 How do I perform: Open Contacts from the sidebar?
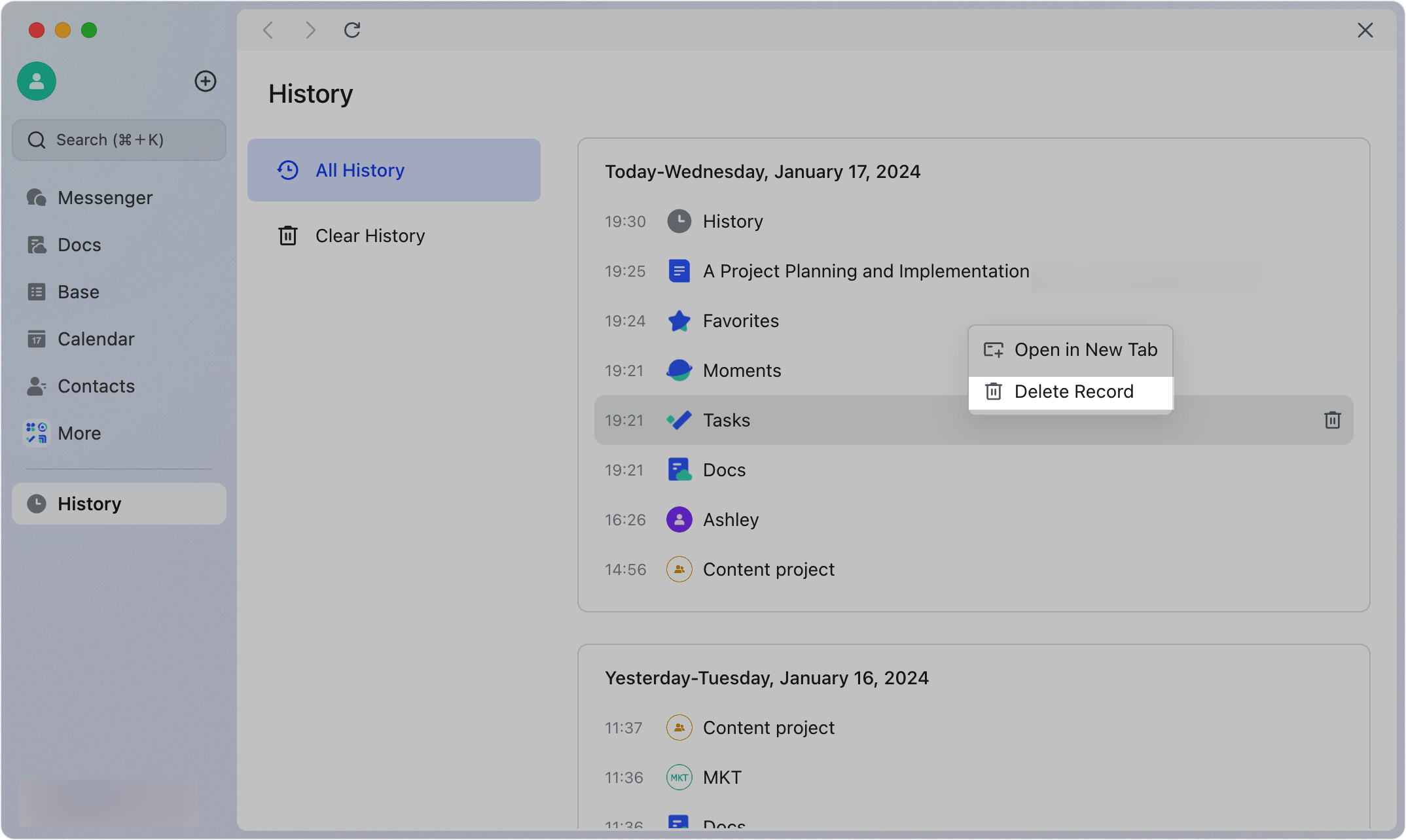pyautogui.click(x=96, y=385)
